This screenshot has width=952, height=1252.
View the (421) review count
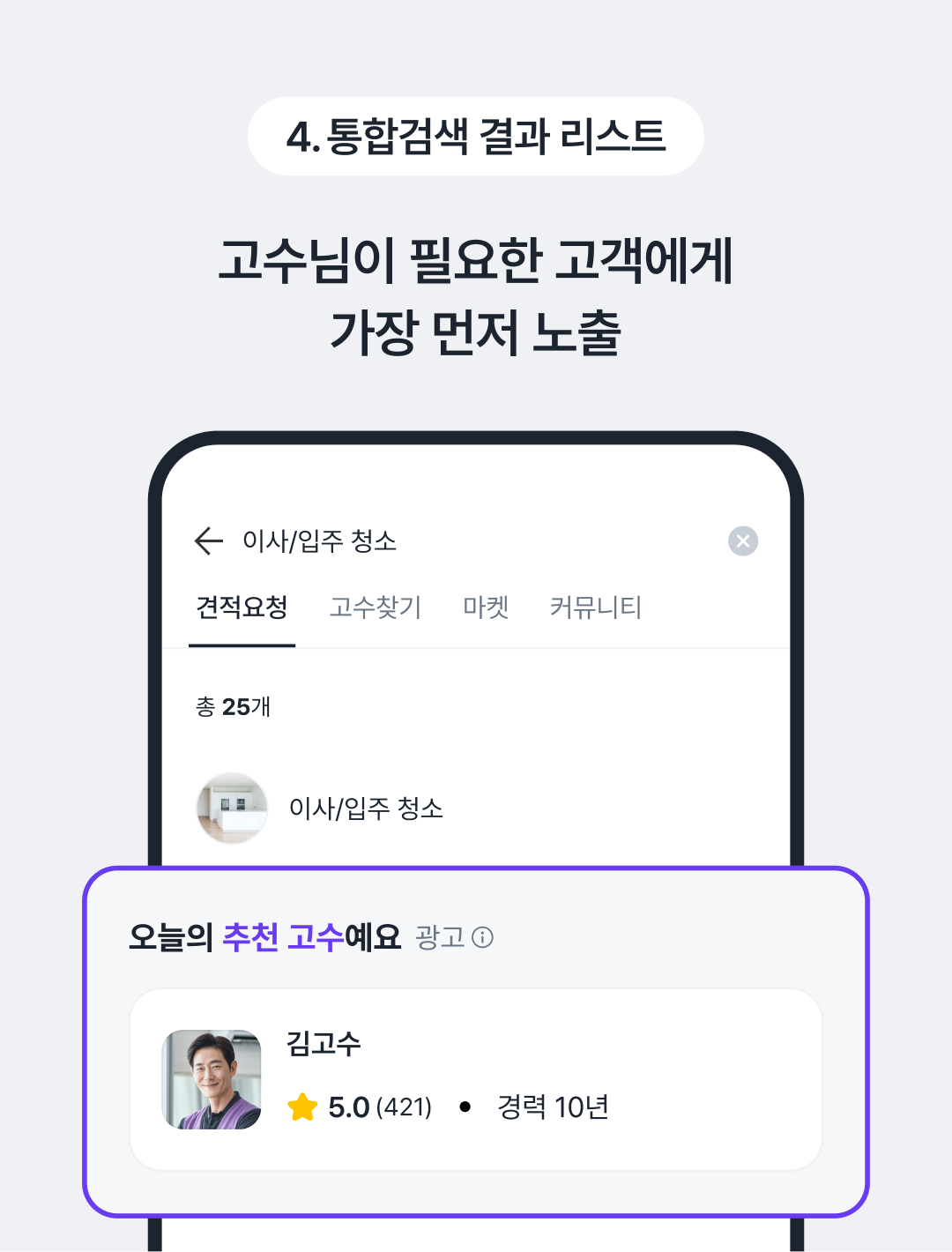point(405,1107)
